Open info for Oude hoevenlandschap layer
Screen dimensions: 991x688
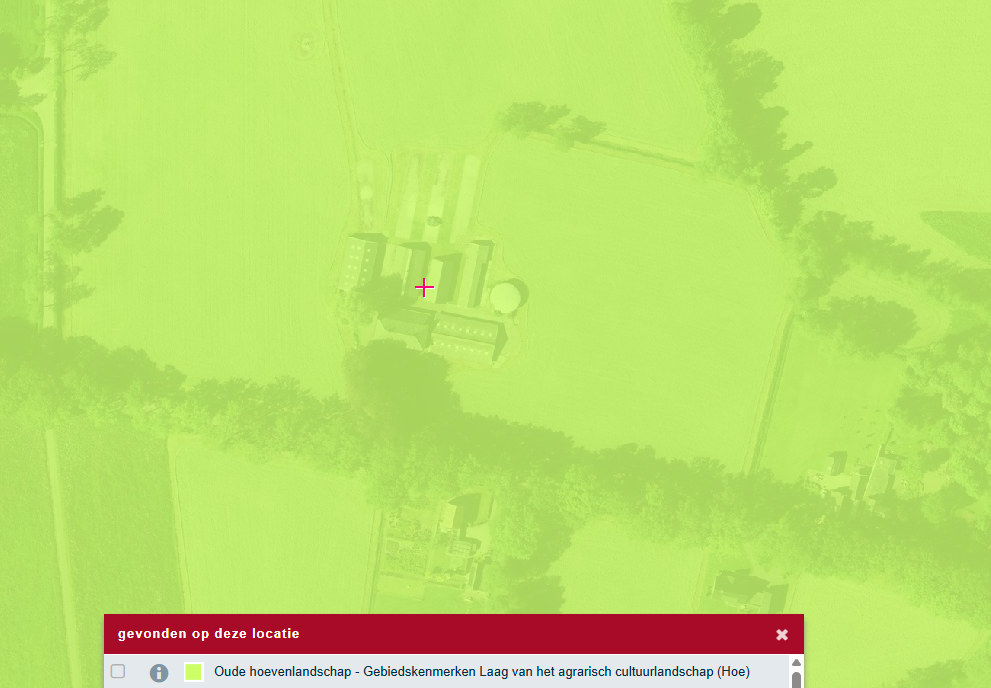click(x=159, y=672)
